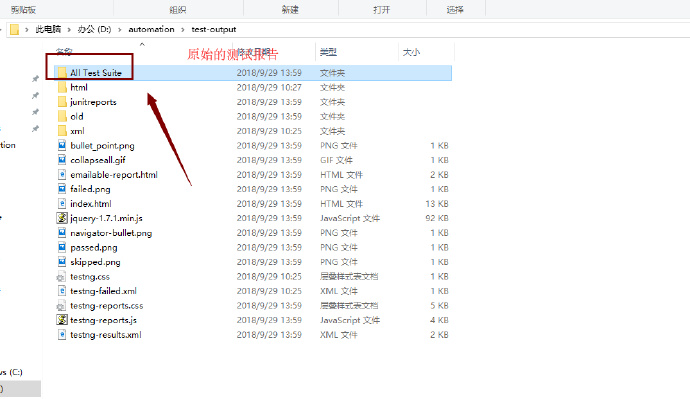Open the 选择 ribbon group
This screenshot has width=690, height=399.
pyautogui.click(x=455, y=10)
